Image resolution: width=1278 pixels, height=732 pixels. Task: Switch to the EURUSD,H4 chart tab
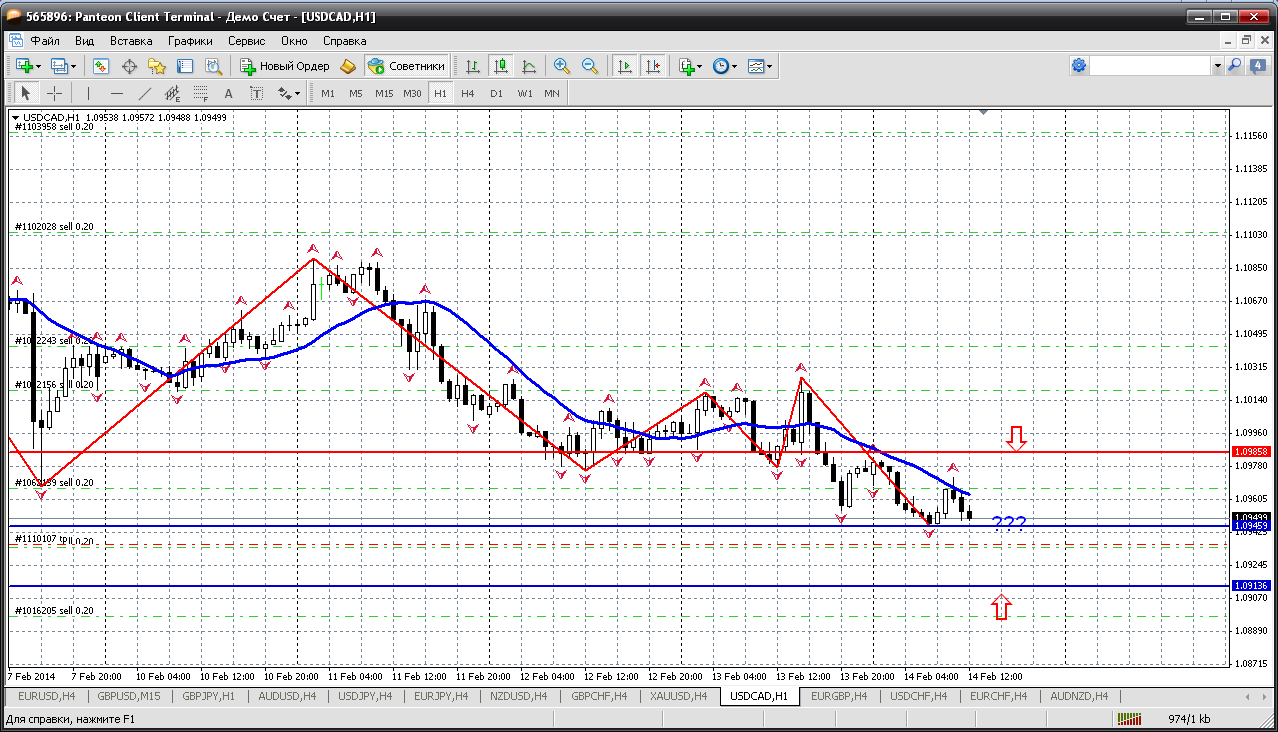click(x=47, y=696)
